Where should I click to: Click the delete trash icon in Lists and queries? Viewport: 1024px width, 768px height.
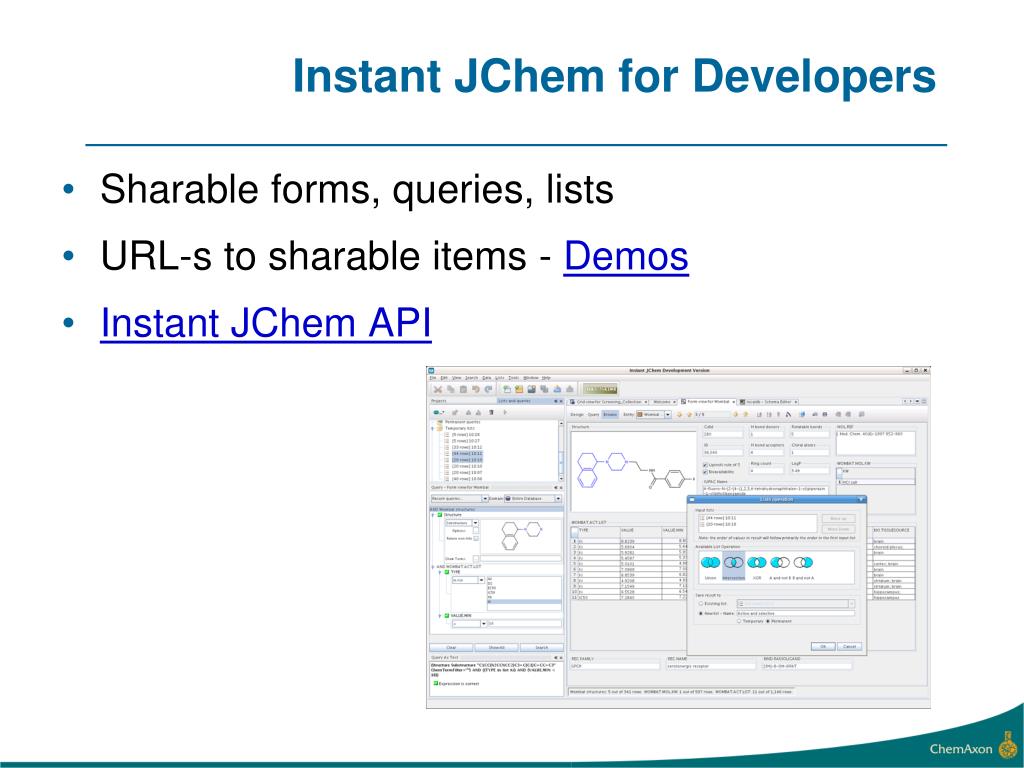click(x=491, y=413)
